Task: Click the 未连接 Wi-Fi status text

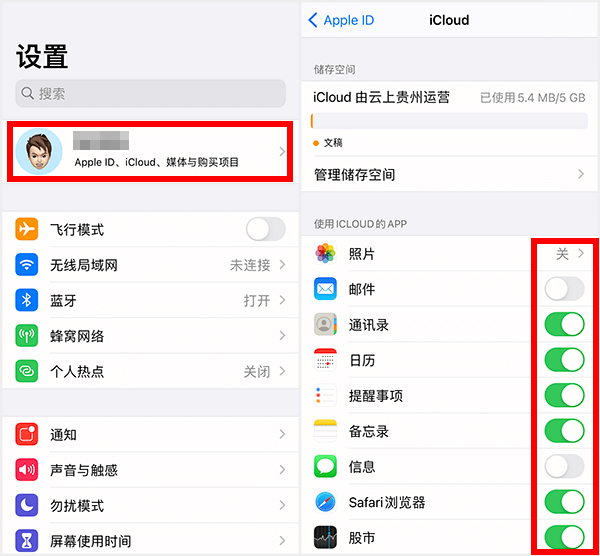Action: (250, 265)
